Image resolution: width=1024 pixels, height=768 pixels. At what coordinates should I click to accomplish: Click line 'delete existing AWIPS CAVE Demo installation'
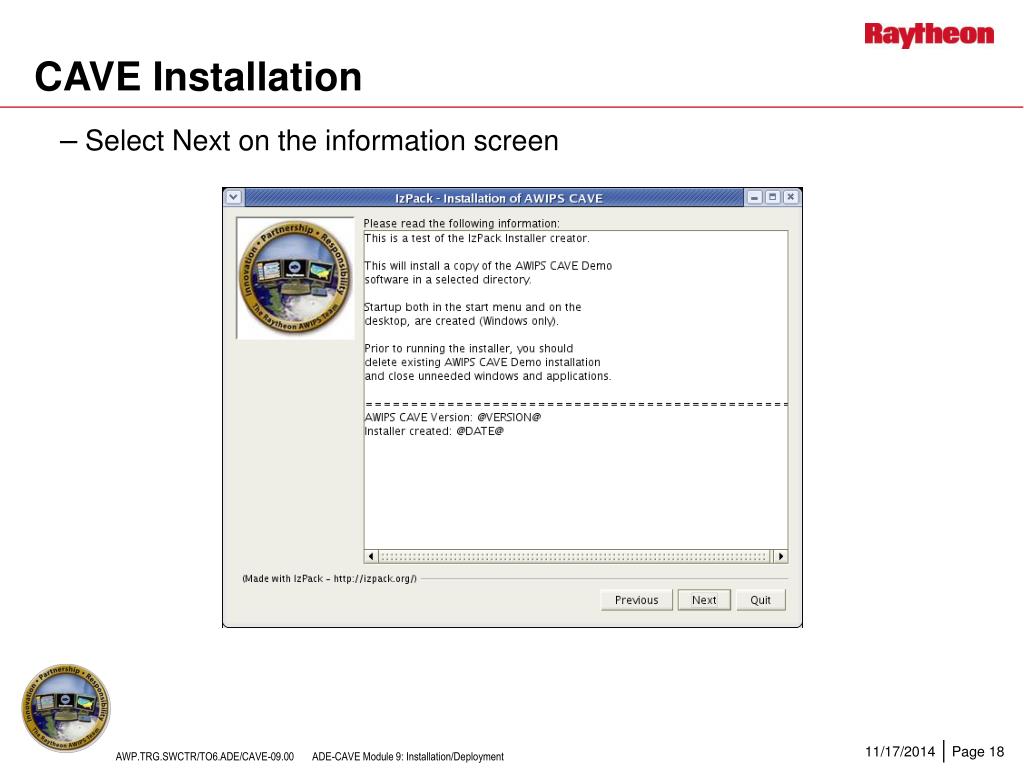(x=482, y=362)
